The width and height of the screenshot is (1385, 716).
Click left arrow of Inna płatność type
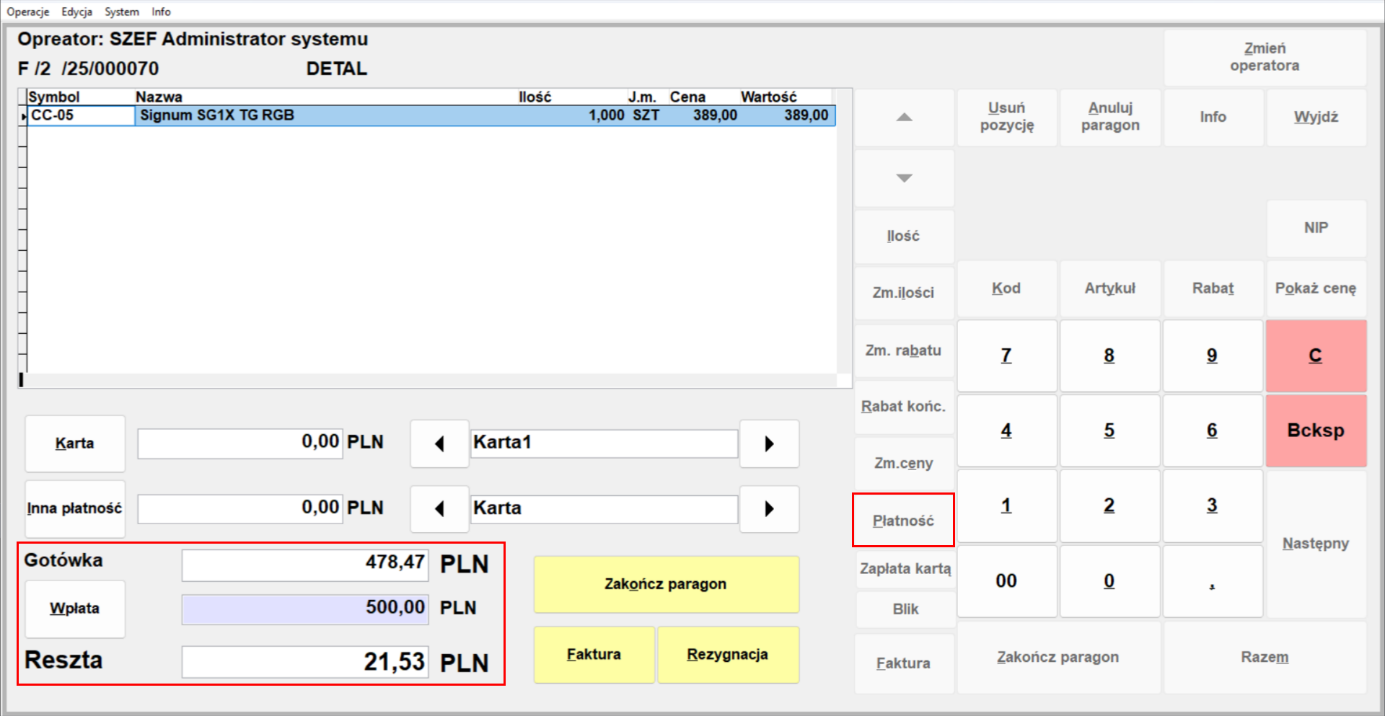(439, 509)
